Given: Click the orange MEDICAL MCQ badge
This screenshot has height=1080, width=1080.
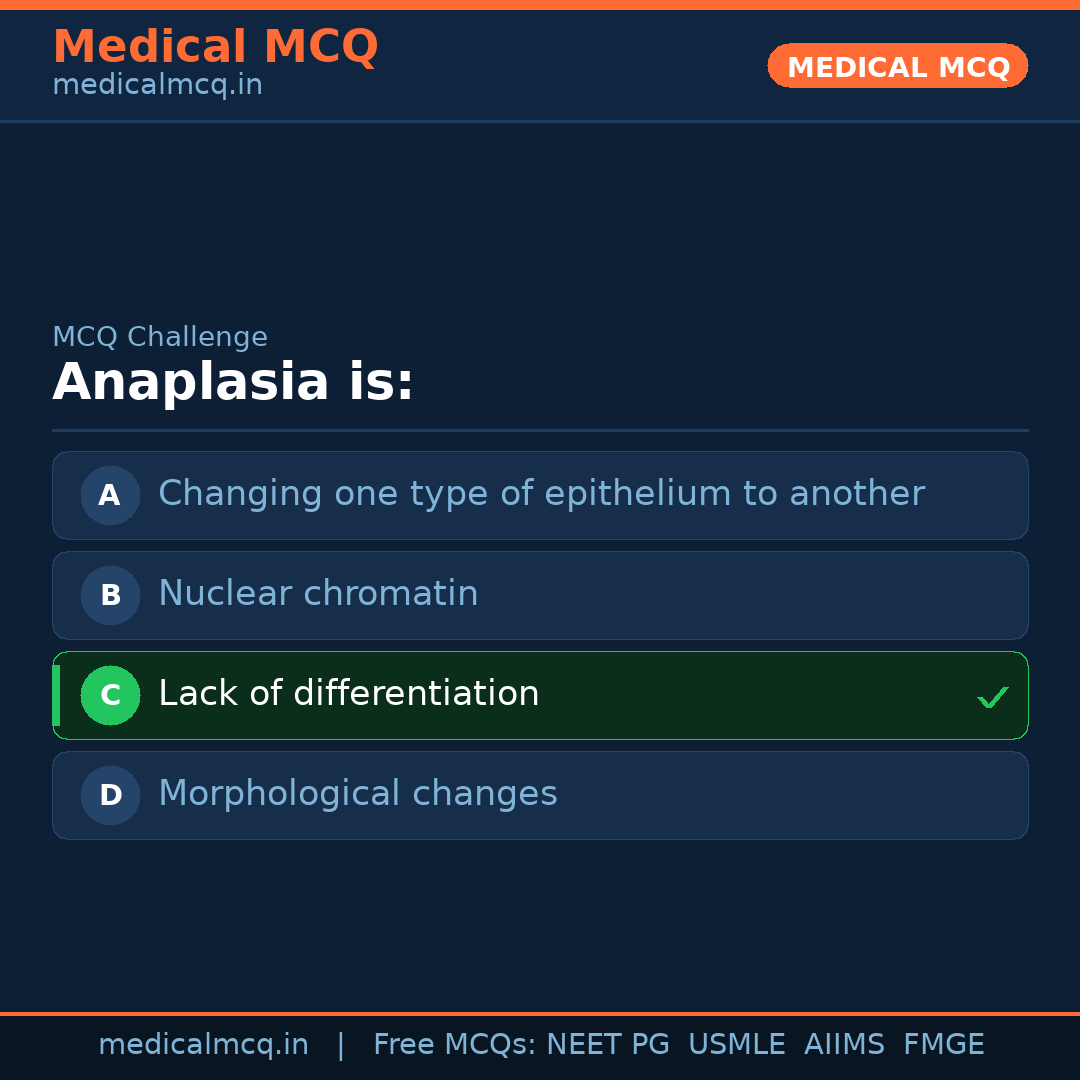Looking at the screenshot, I should 897,66.
